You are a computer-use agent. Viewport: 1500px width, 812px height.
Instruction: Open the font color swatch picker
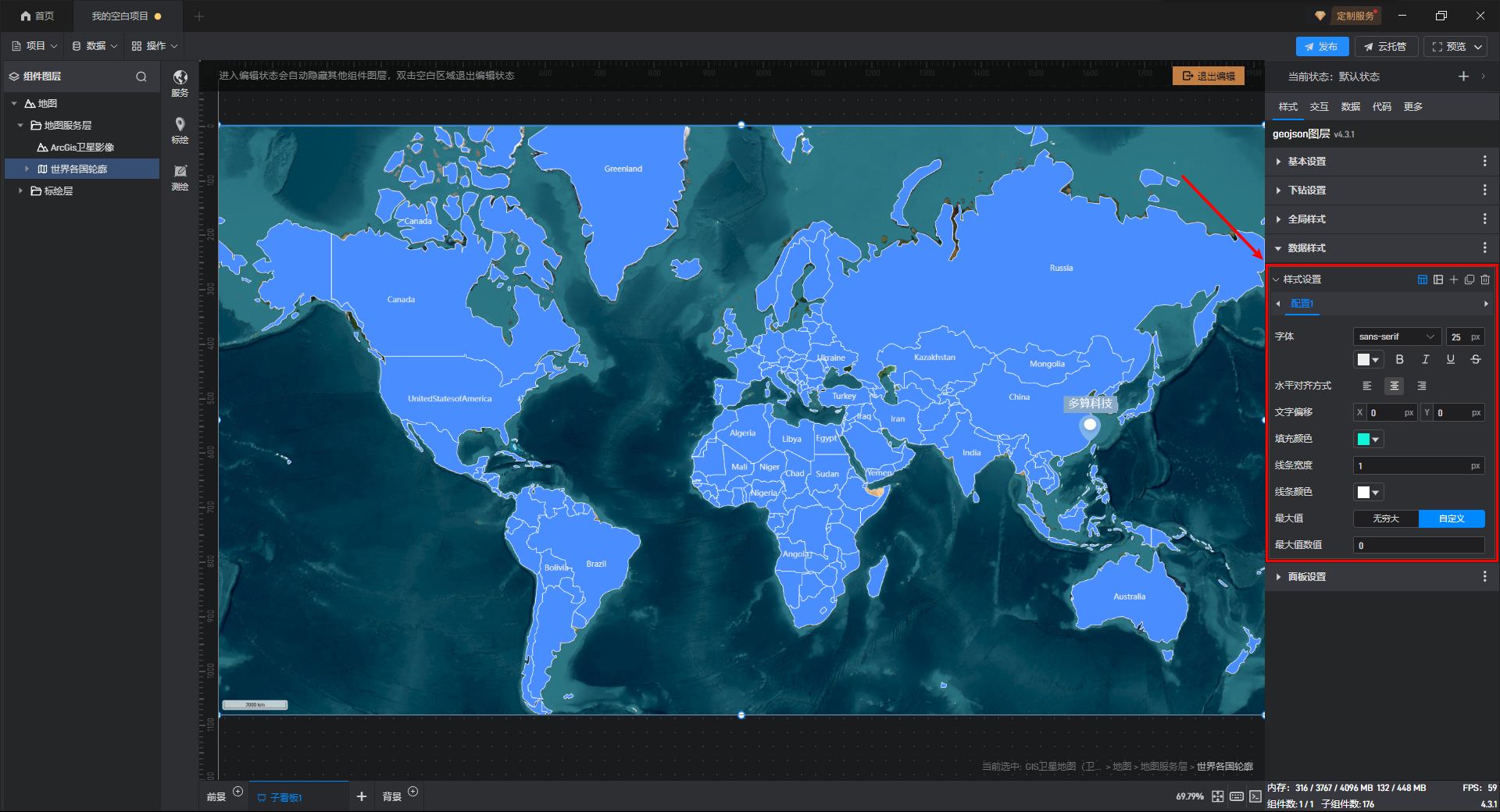[1368, 359]
